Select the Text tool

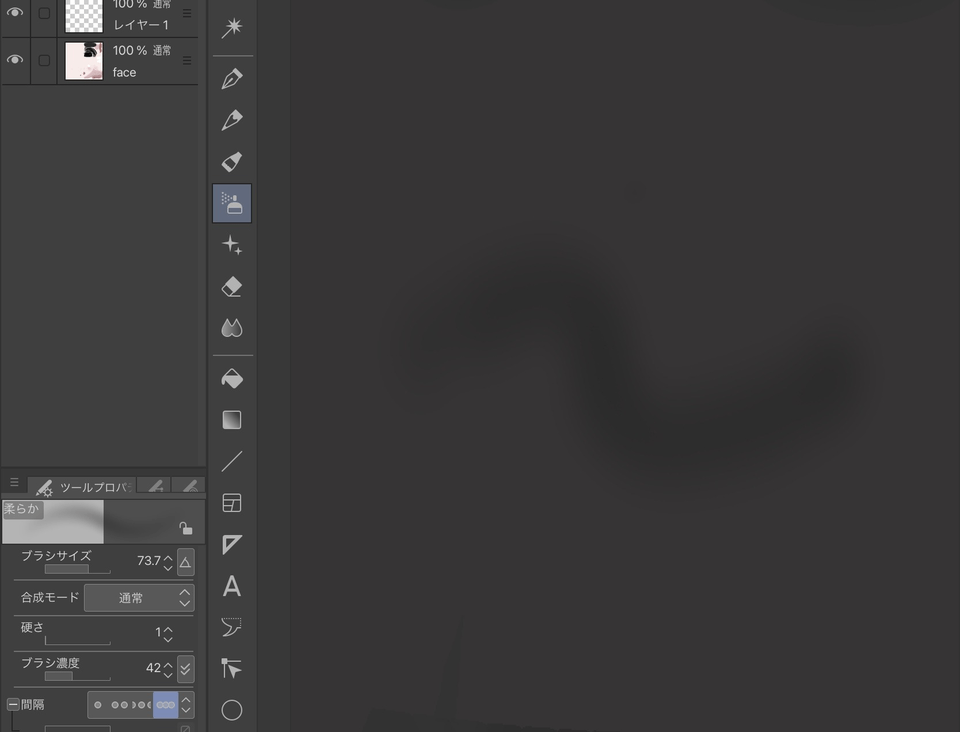232,587
